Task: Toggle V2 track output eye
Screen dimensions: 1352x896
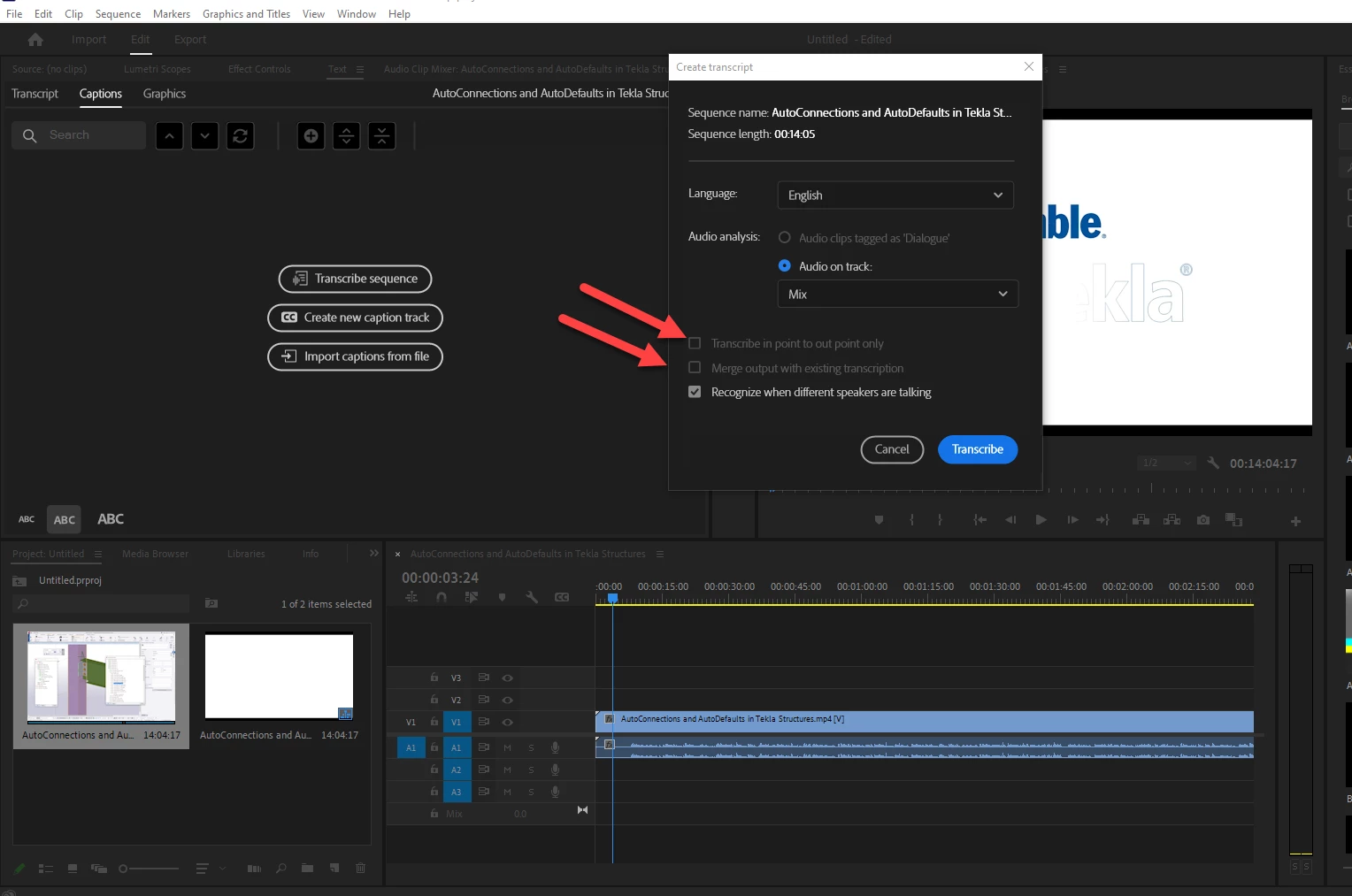Action: point(508,701)
